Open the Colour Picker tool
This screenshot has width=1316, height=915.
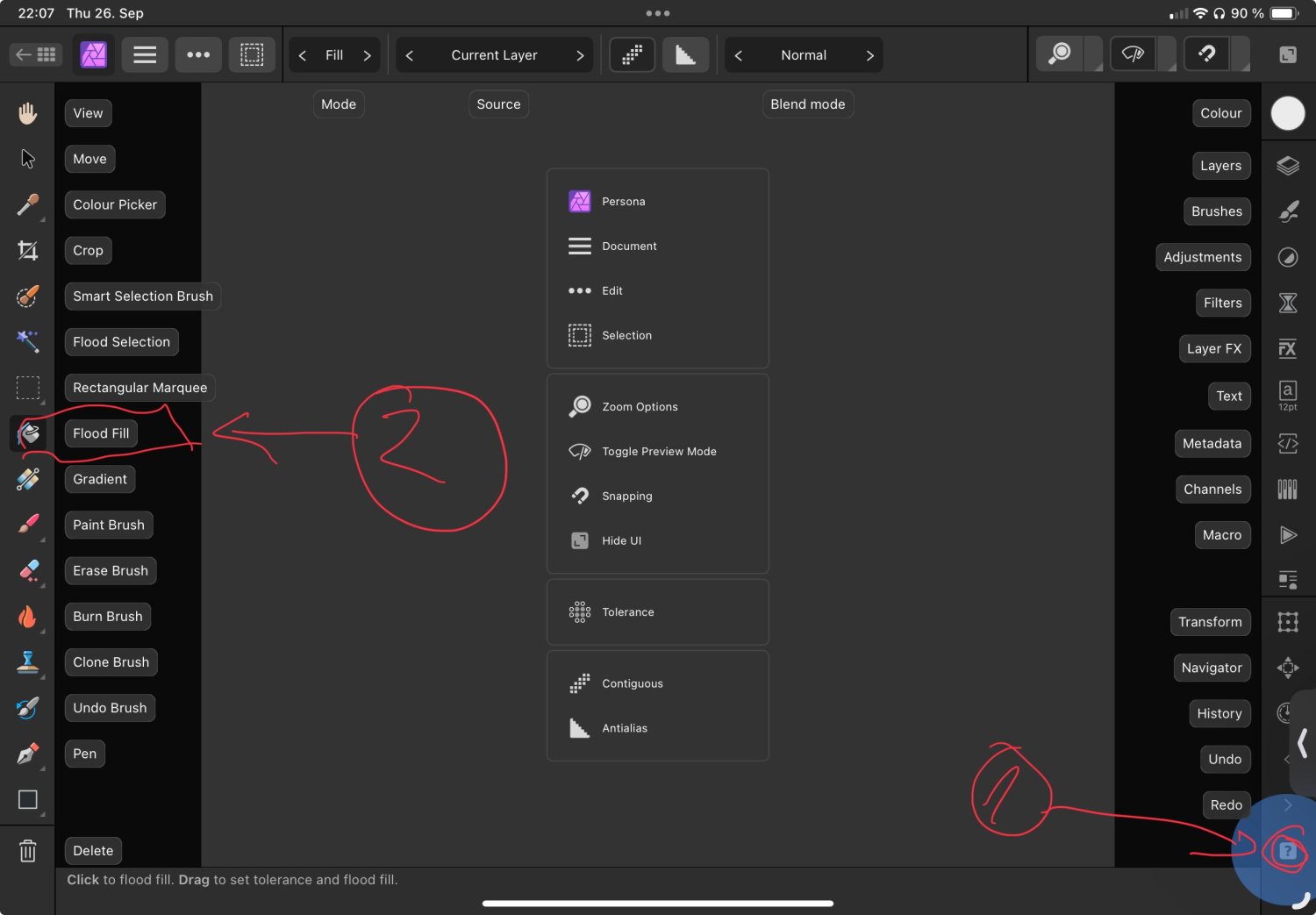(x=115, y=204)
